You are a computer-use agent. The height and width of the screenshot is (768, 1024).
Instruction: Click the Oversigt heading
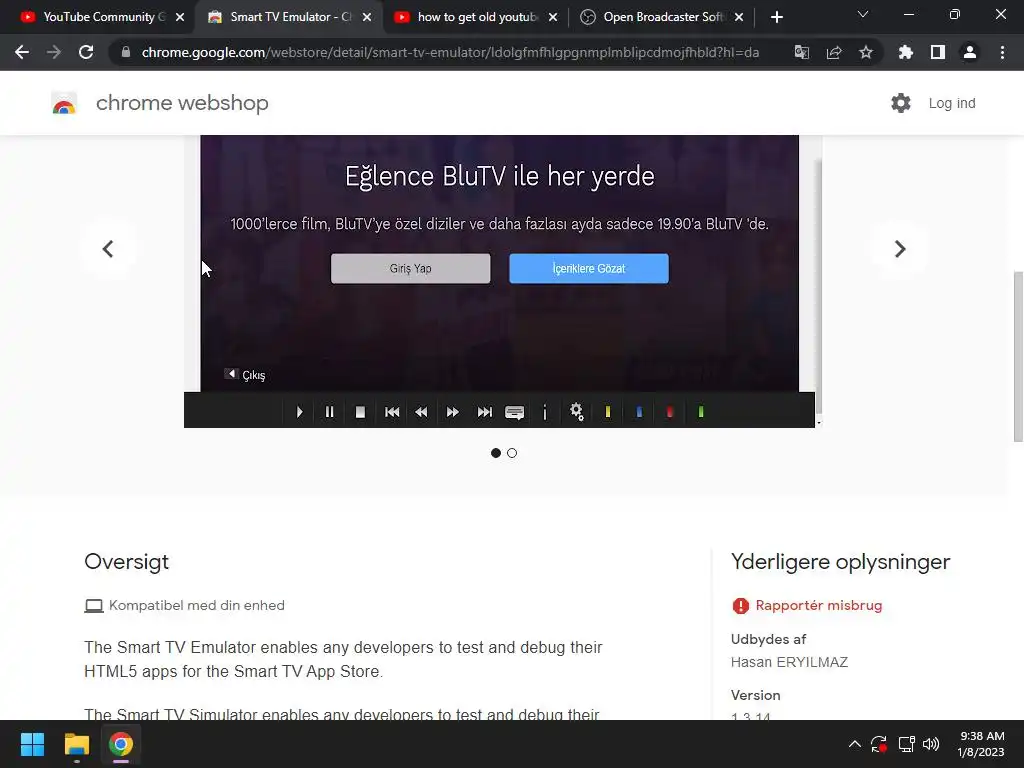click(127, 562)
